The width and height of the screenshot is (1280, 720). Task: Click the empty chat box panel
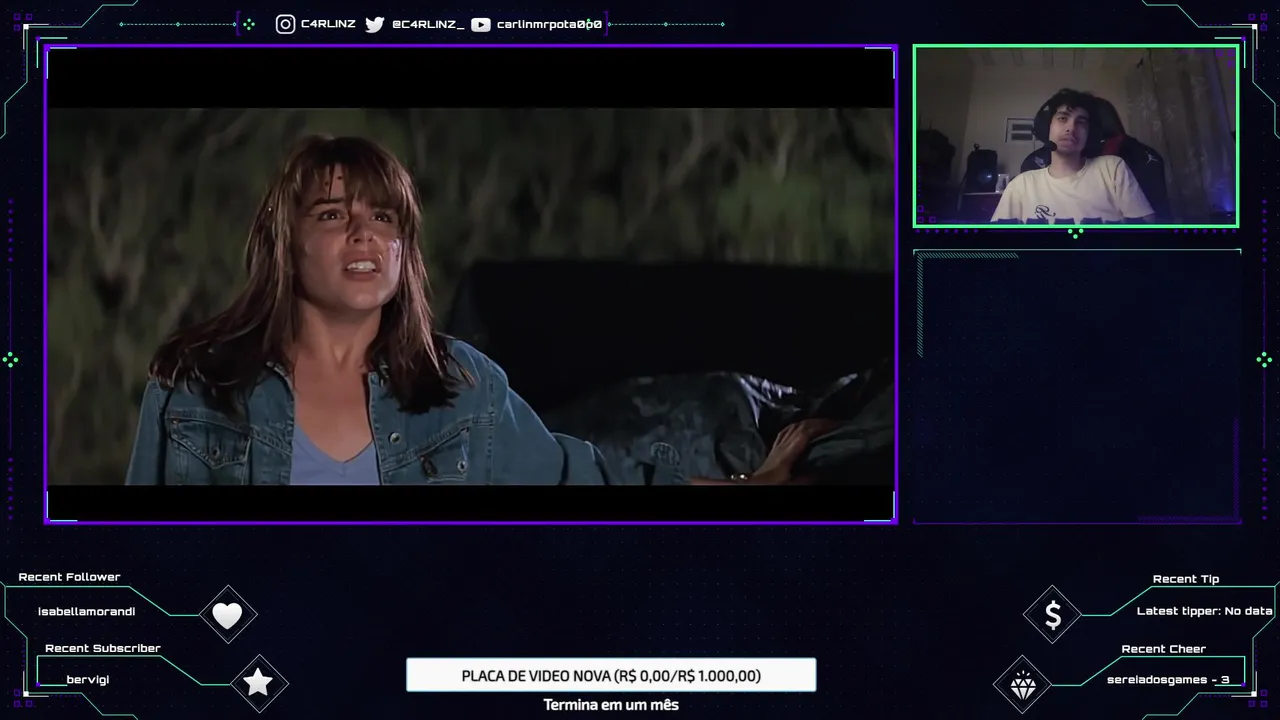(1077, 386)
